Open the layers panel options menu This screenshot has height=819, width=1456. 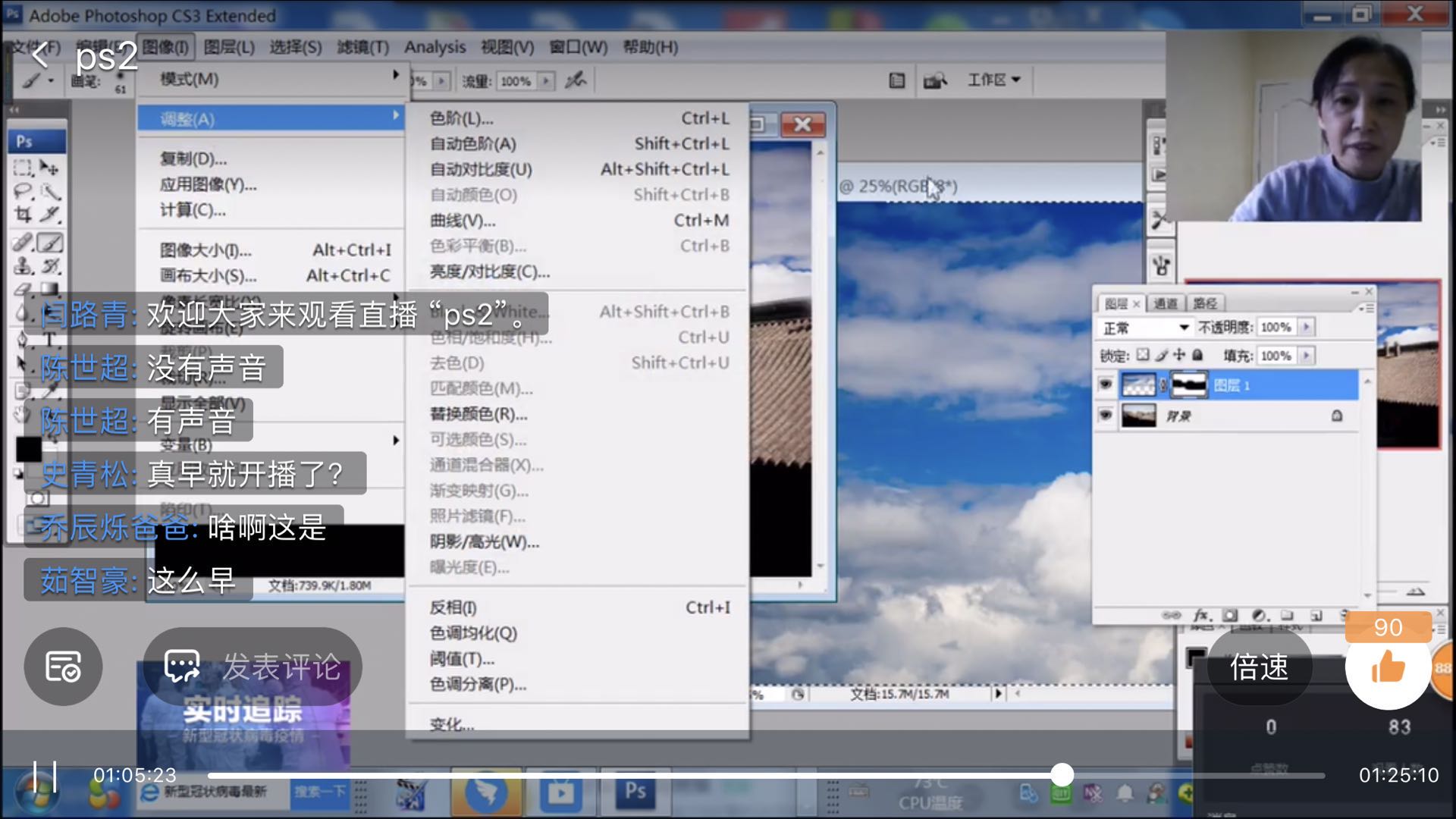click(1365, 308)
